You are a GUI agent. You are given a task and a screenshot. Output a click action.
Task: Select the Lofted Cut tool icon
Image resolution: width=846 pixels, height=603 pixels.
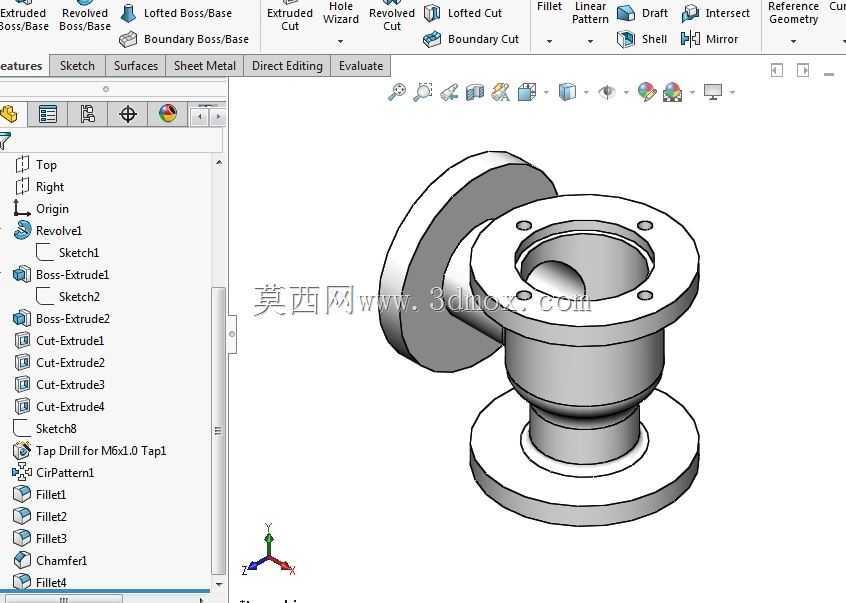[x=432, y=13]
